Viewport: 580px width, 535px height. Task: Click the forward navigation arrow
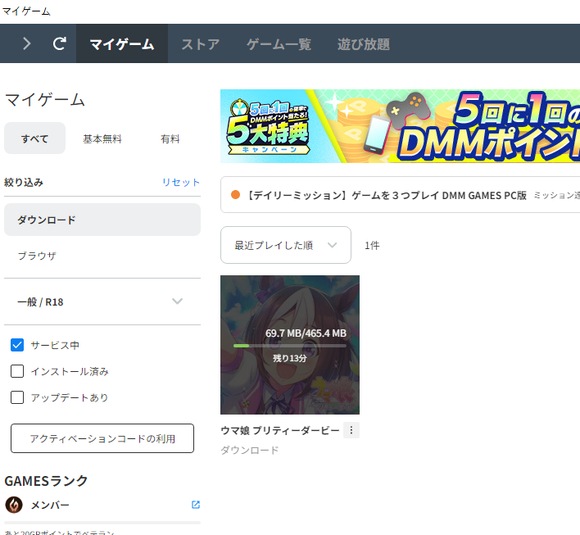tap(27, 44)
